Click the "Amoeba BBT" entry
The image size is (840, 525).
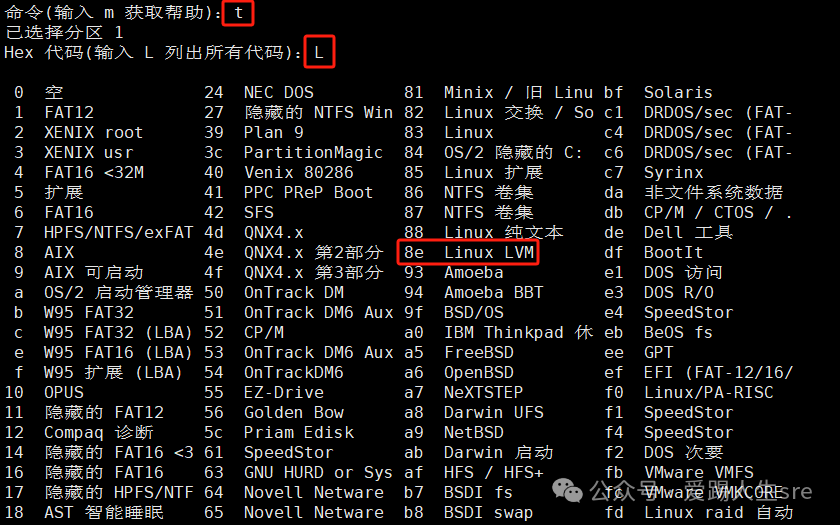click(x=494, y=292)
